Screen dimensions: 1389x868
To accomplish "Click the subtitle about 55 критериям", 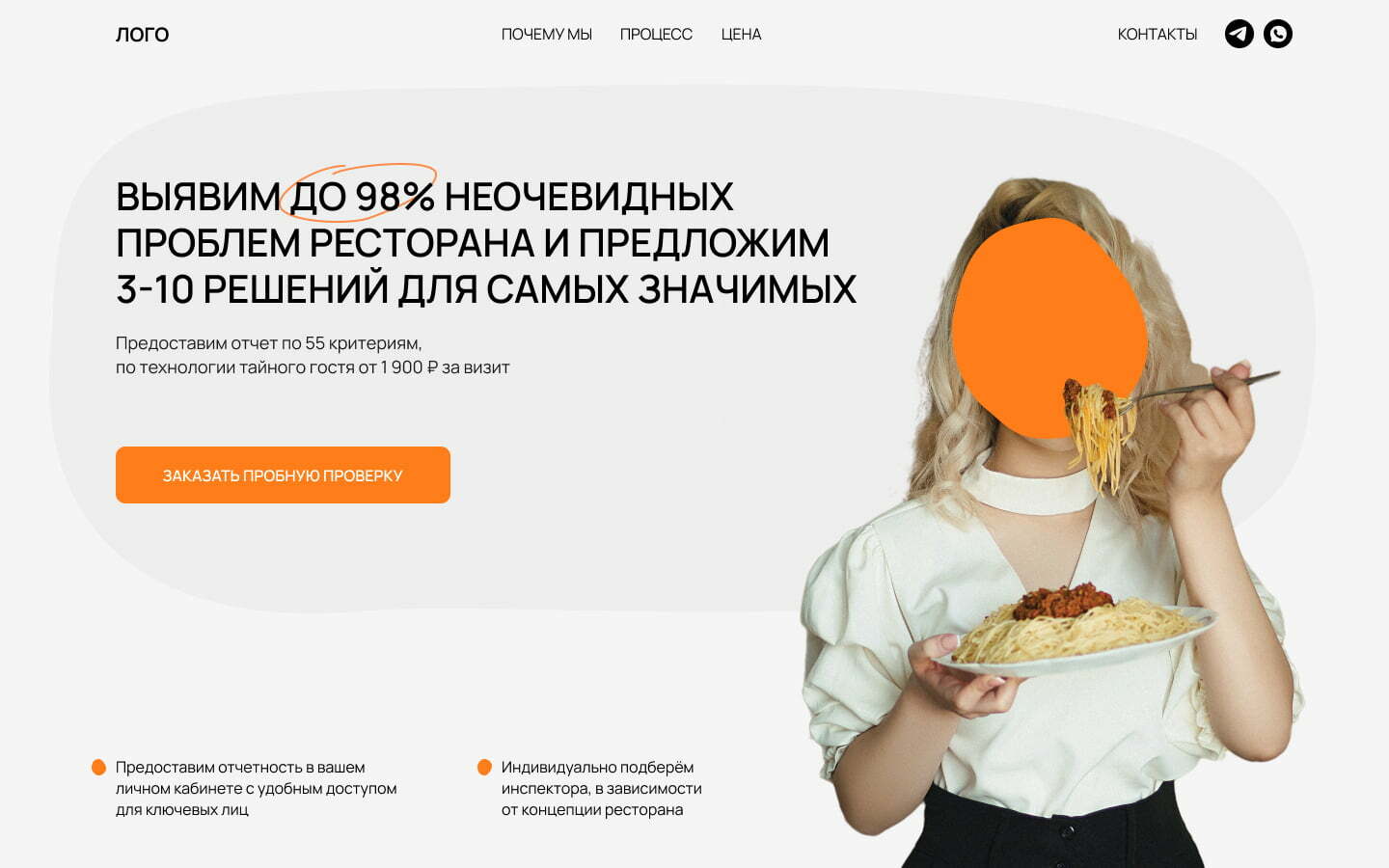I will tap(313, 355).
